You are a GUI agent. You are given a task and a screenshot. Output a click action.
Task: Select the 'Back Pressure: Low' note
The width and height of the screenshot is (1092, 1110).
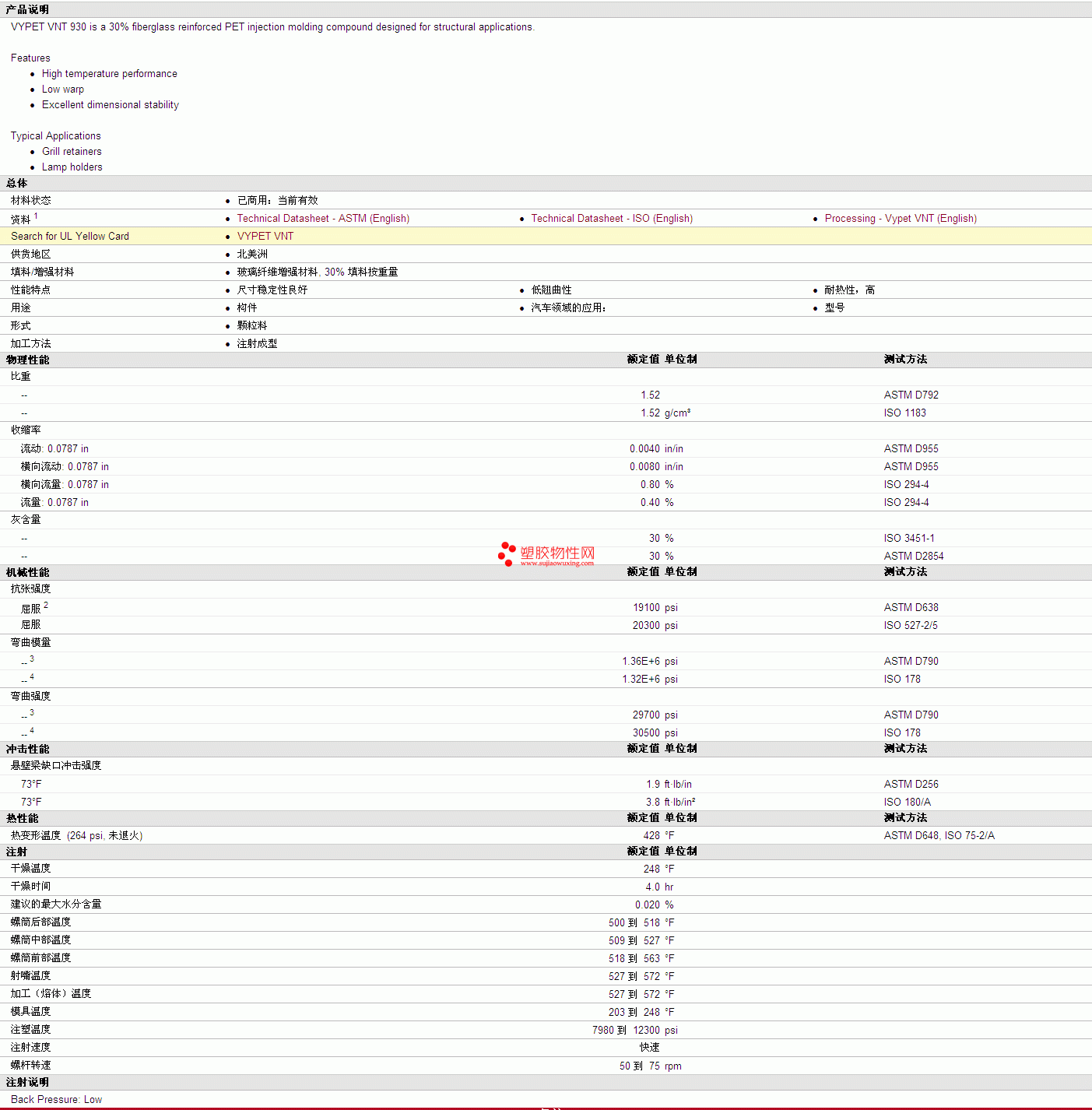pyautogui.click(x=57, y=1100)
